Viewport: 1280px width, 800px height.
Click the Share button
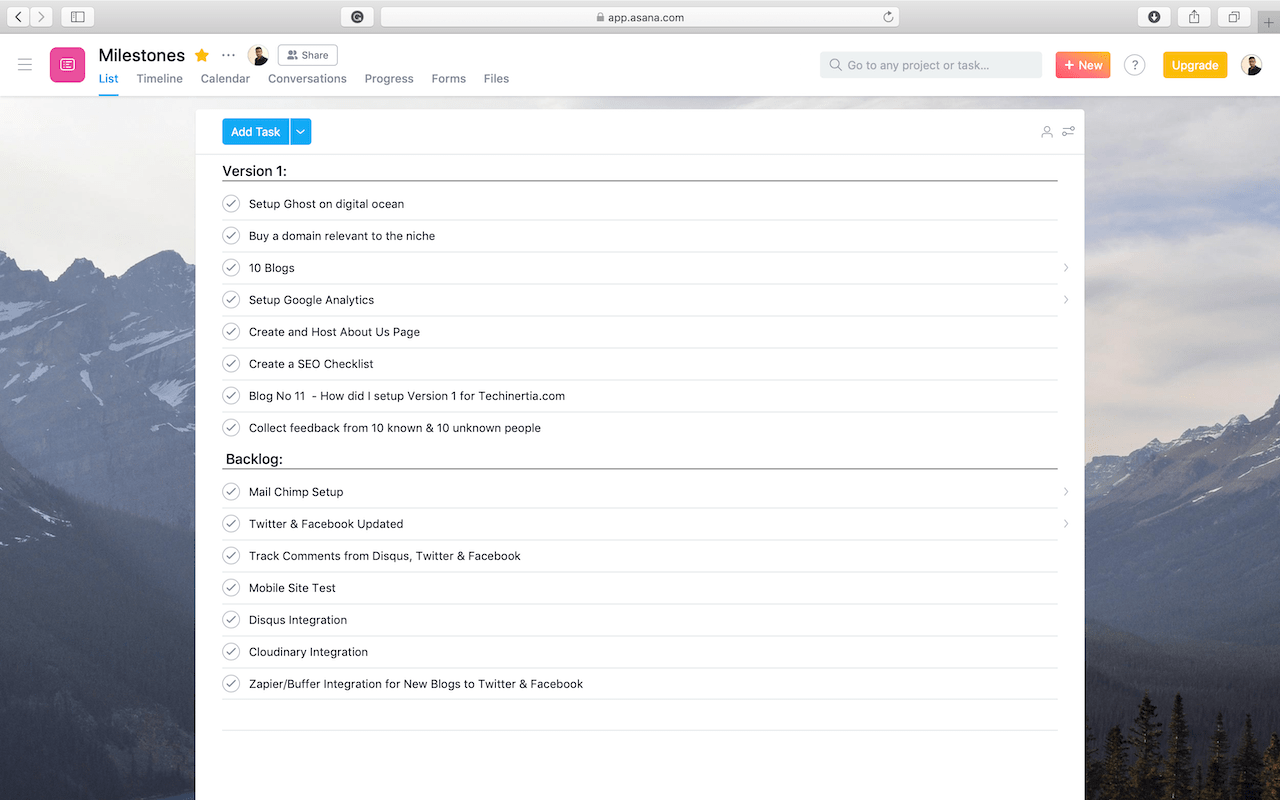pyautogui.click(x=308, y=55)
